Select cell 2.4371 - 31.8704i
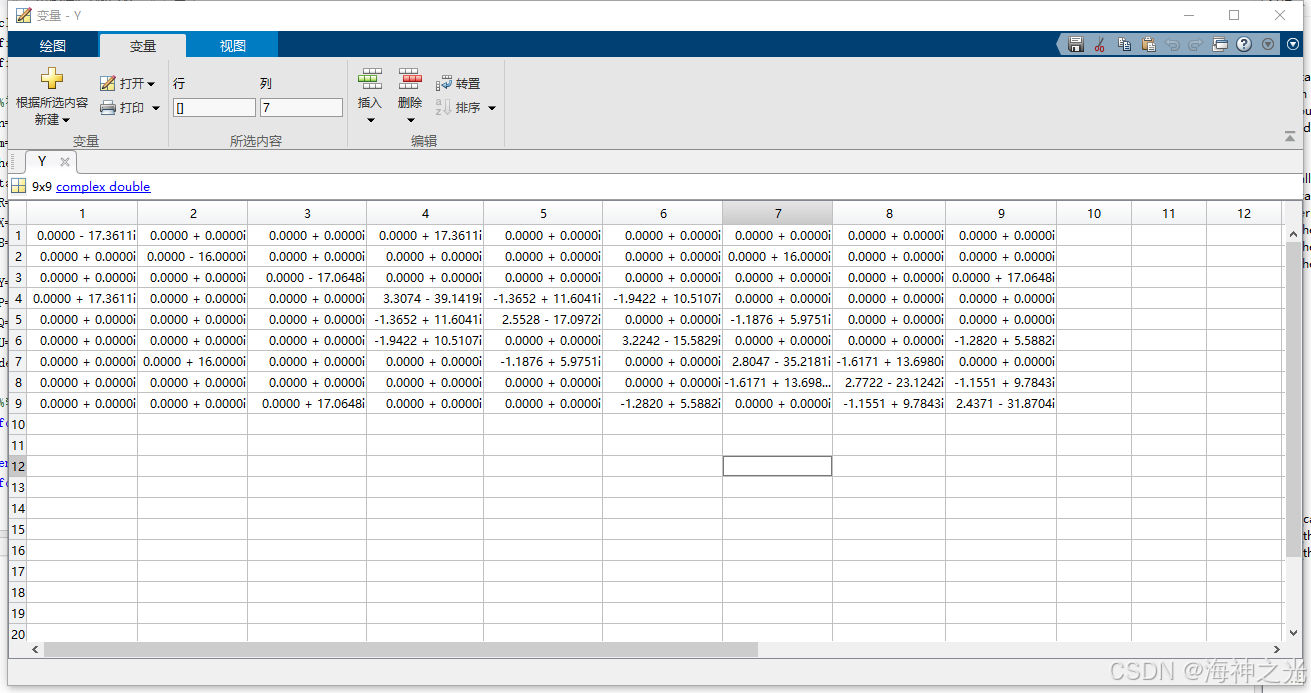 1001,403
